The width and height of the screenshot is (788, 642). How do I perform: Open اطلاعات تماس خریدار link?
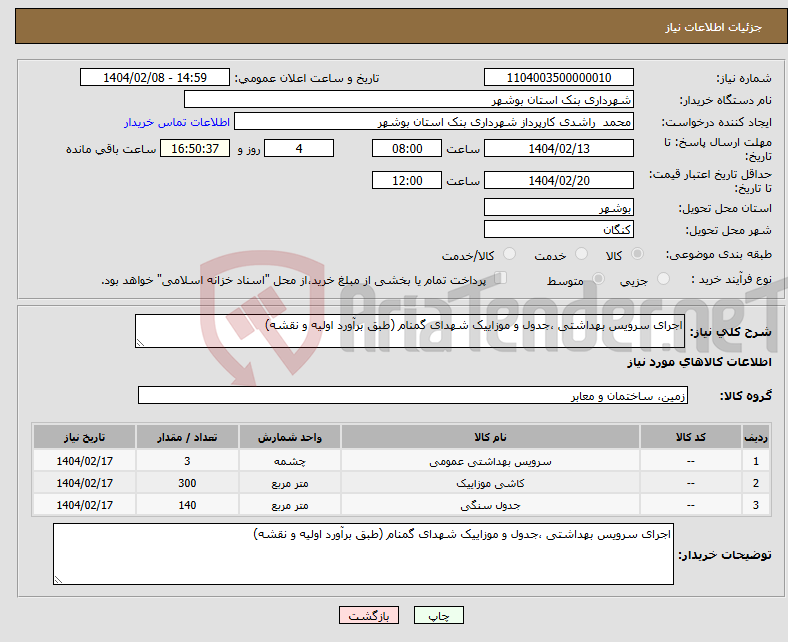point(177,122)
